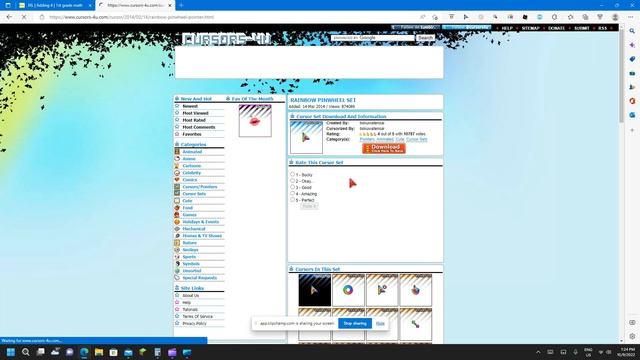Viewport: 640px width, 360px height.
Task: Select rating 1 - Sucks radio button
Action: [x=292, y=174]
